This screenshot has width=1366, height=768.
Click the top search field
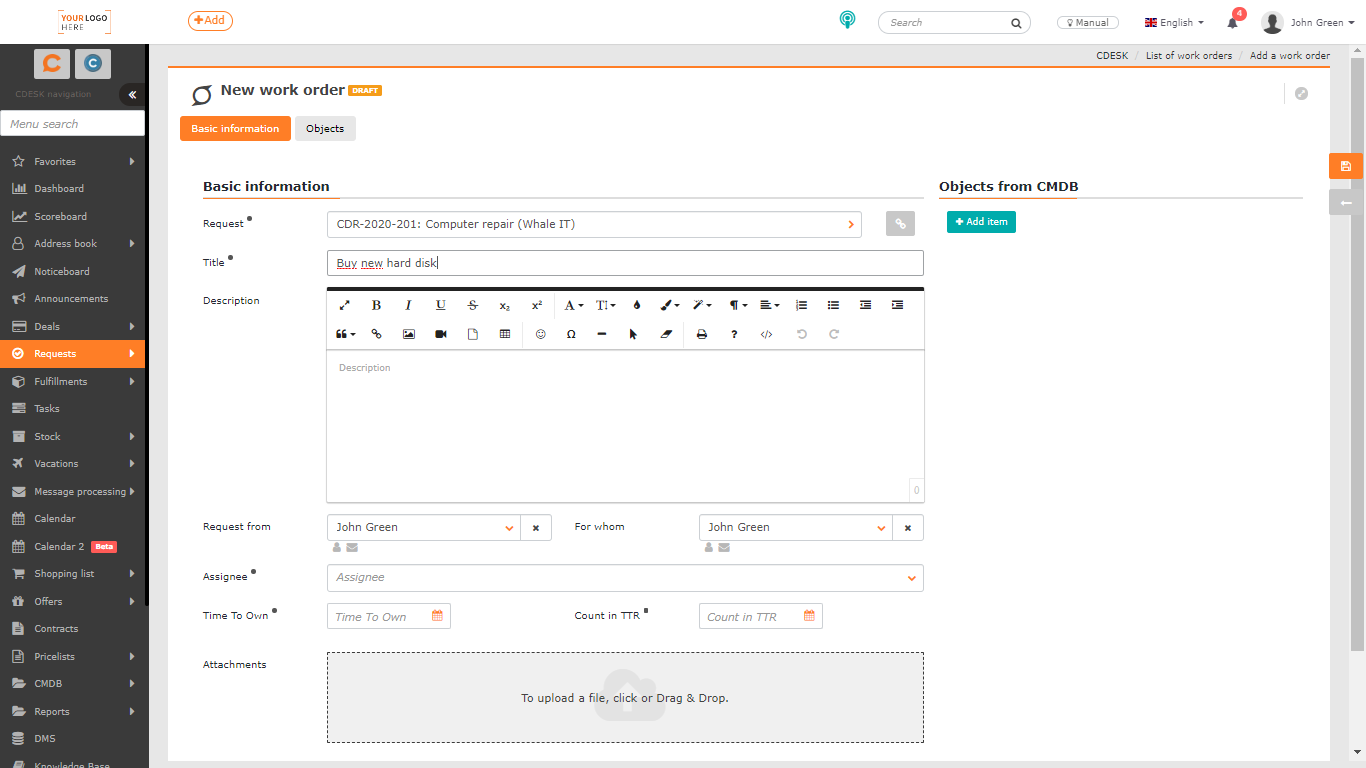click(x=953, y=22)
